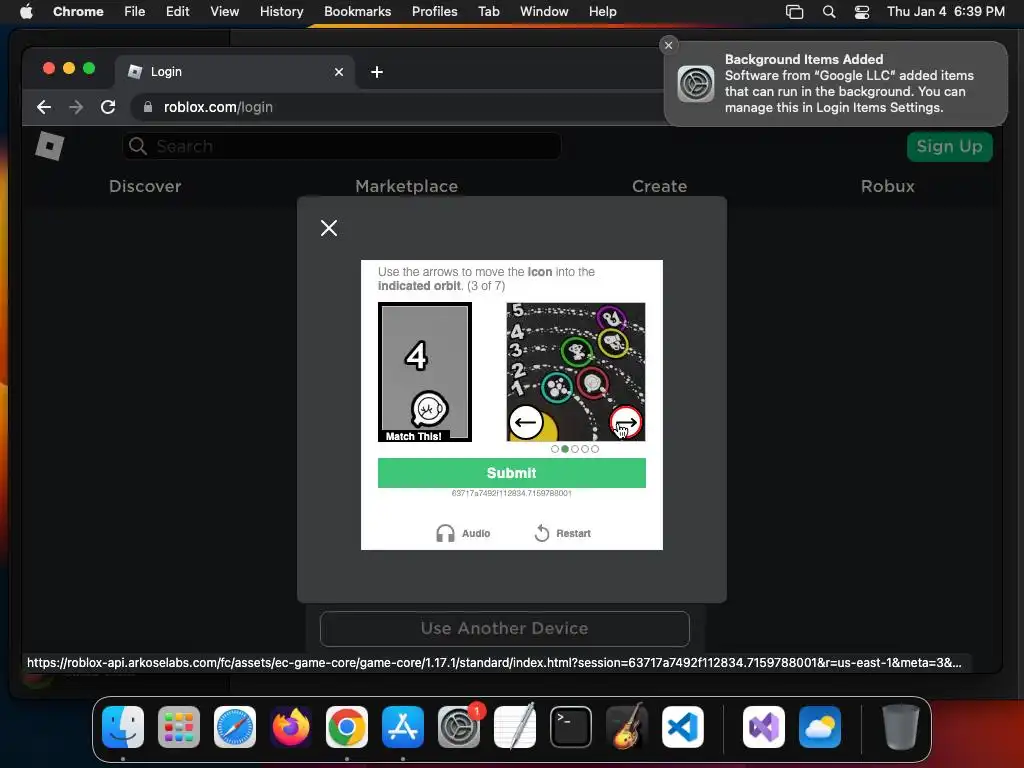This screenshot has height=768, width=1024.
Task: Open TextEdit from the Dock
Action: point(515,726)
